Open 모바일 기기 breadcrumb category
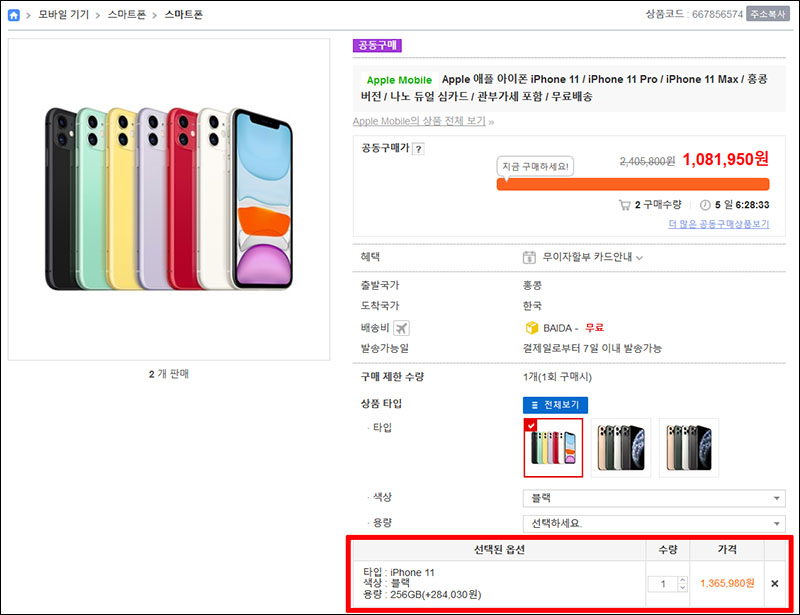Viewport: 800px width, 615px height. [x=64, y=15]
